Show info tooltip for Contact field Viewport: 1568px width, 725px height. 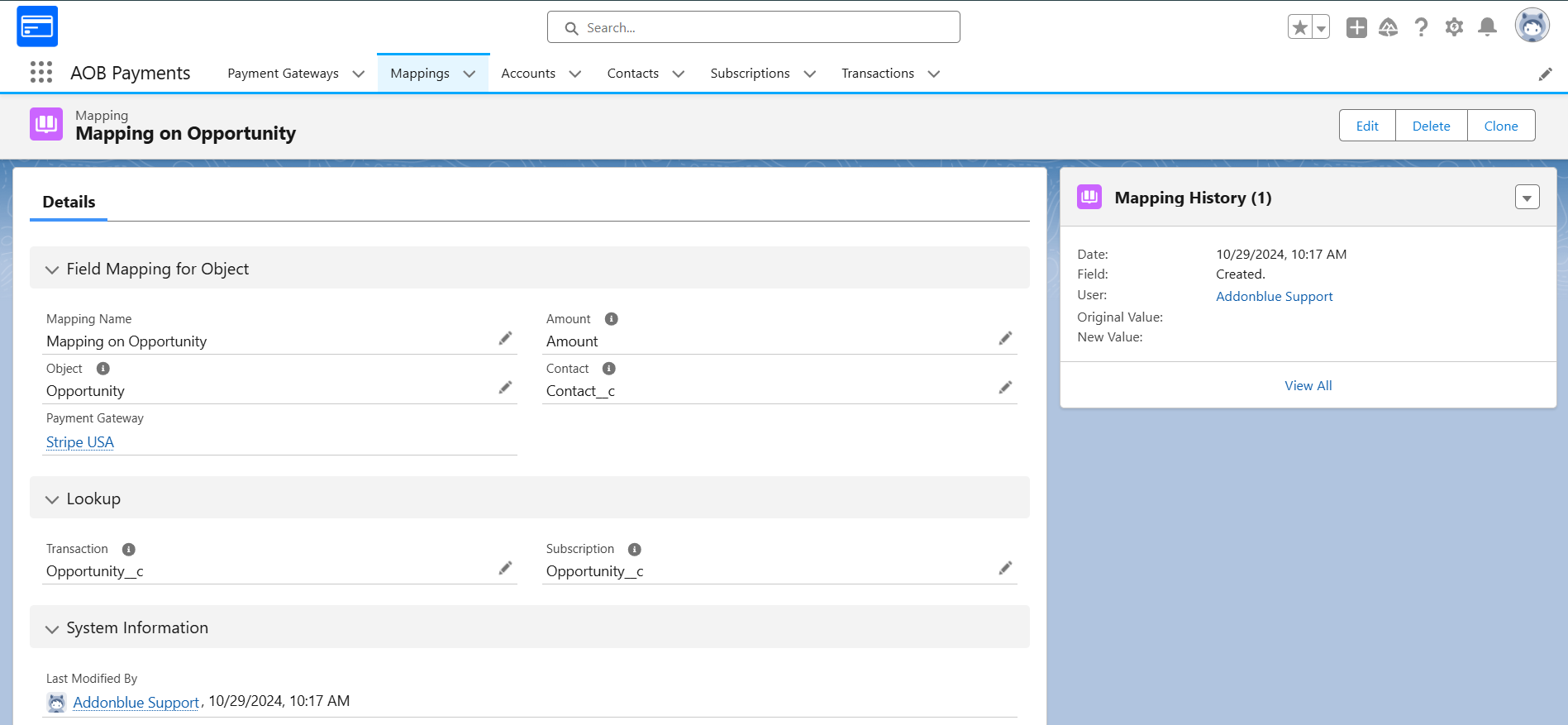pos(609,369)
